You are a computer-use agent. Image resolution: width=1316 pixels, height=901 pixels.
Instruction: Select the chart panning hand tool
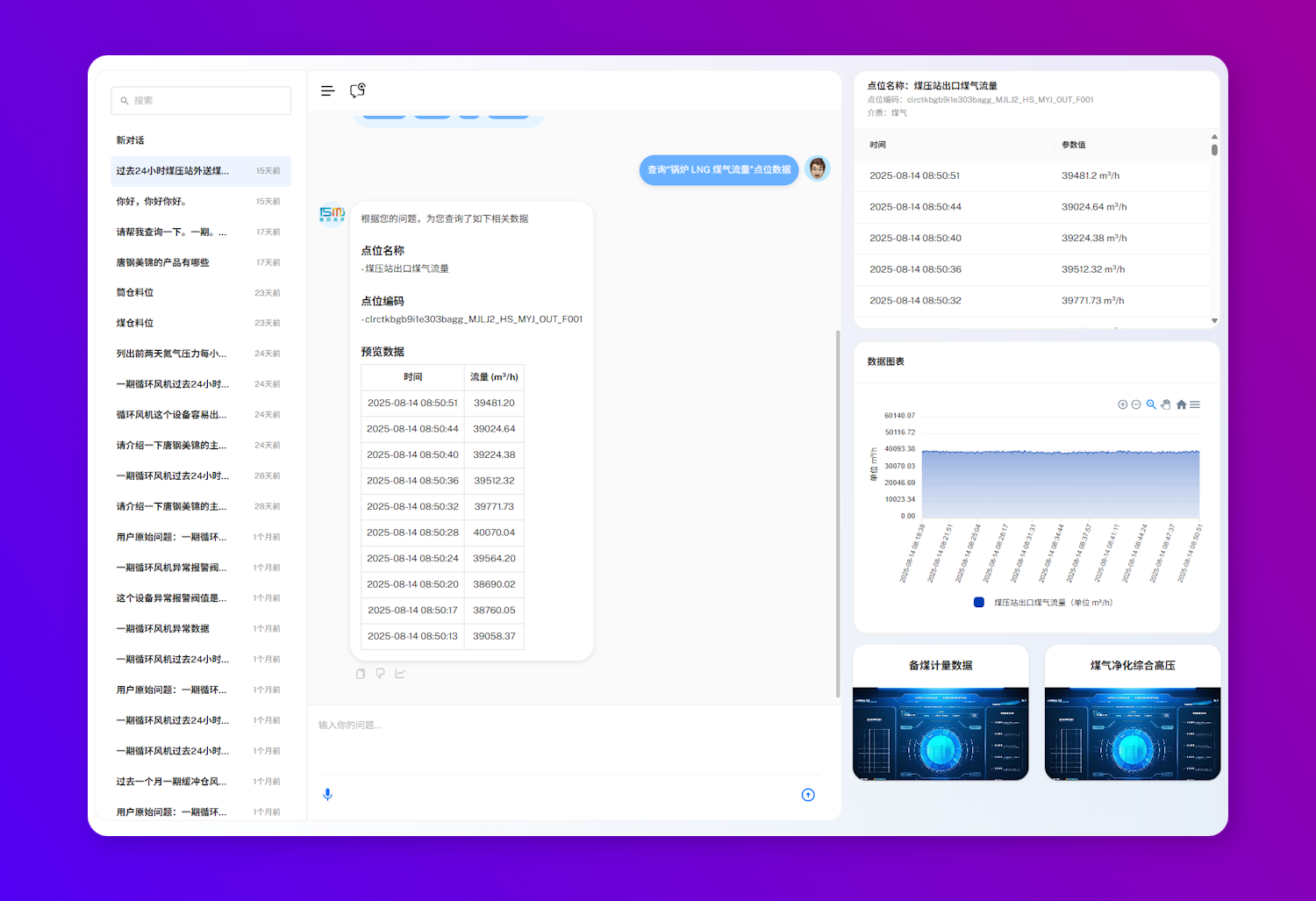[1166, 404]
